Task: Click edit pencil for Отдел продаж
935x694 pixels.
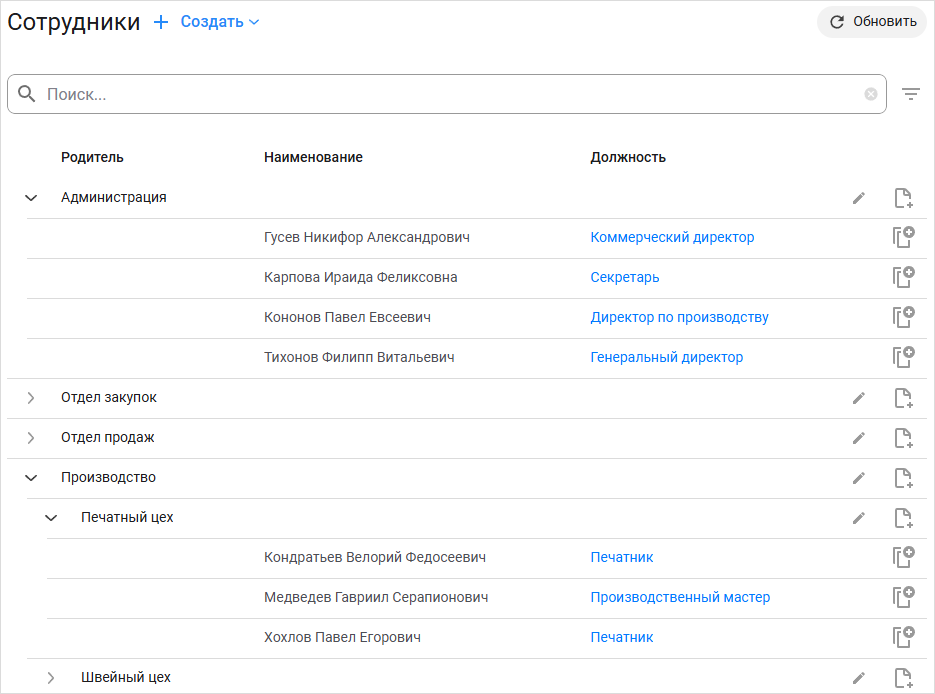Action: point(858,438)
